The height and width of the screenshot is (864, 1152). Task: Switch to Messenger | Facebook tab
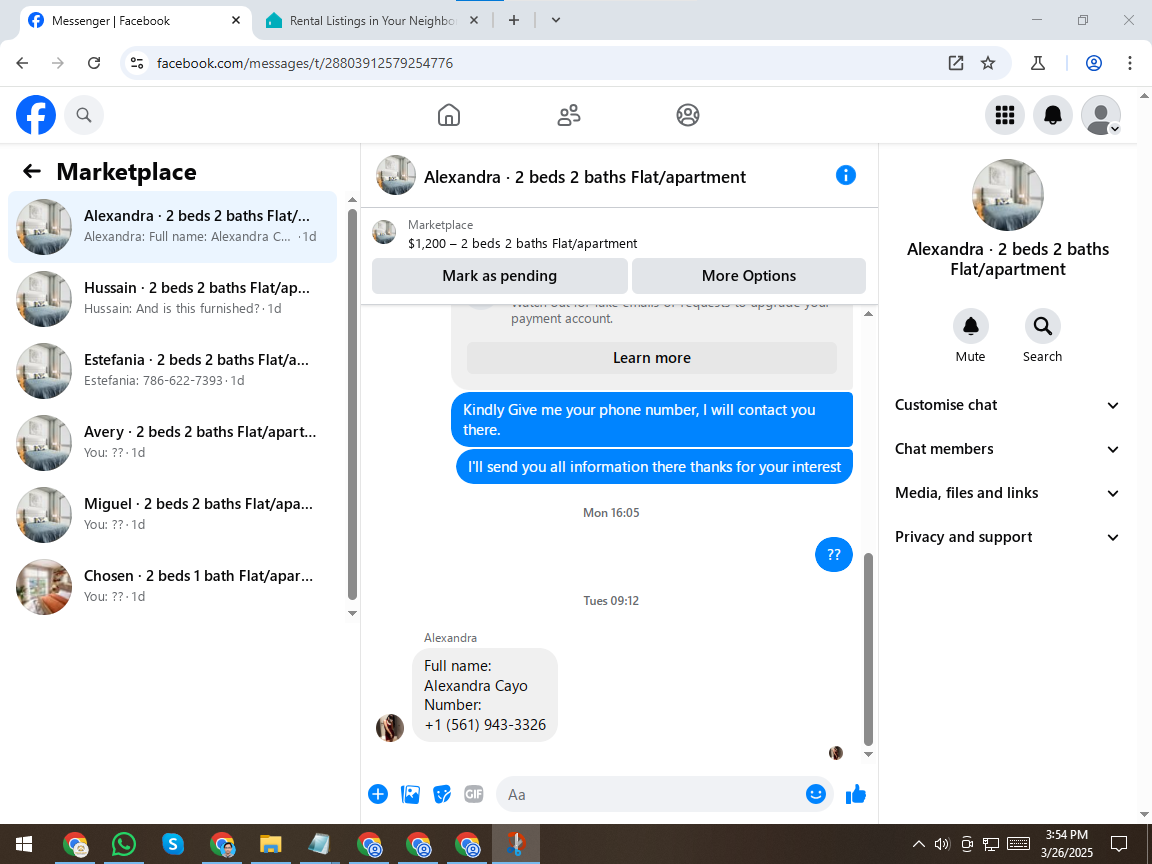point(134,21)
